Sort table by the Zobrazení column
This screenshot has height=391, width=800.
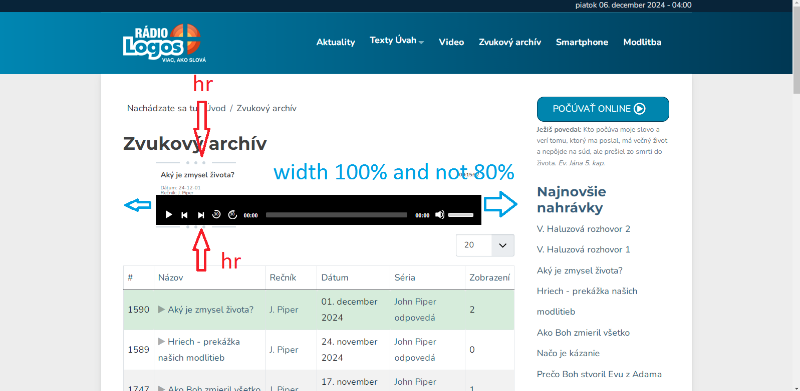click(490, 278)
